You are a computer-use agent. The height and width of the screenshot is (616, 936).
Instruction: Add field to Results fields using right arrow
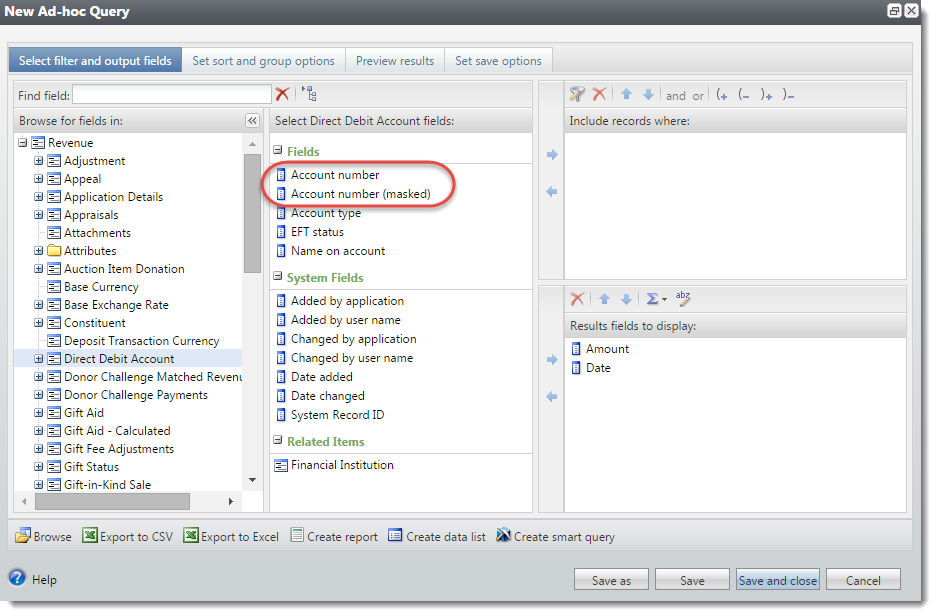pyautogui.click(x=552, y=359)
